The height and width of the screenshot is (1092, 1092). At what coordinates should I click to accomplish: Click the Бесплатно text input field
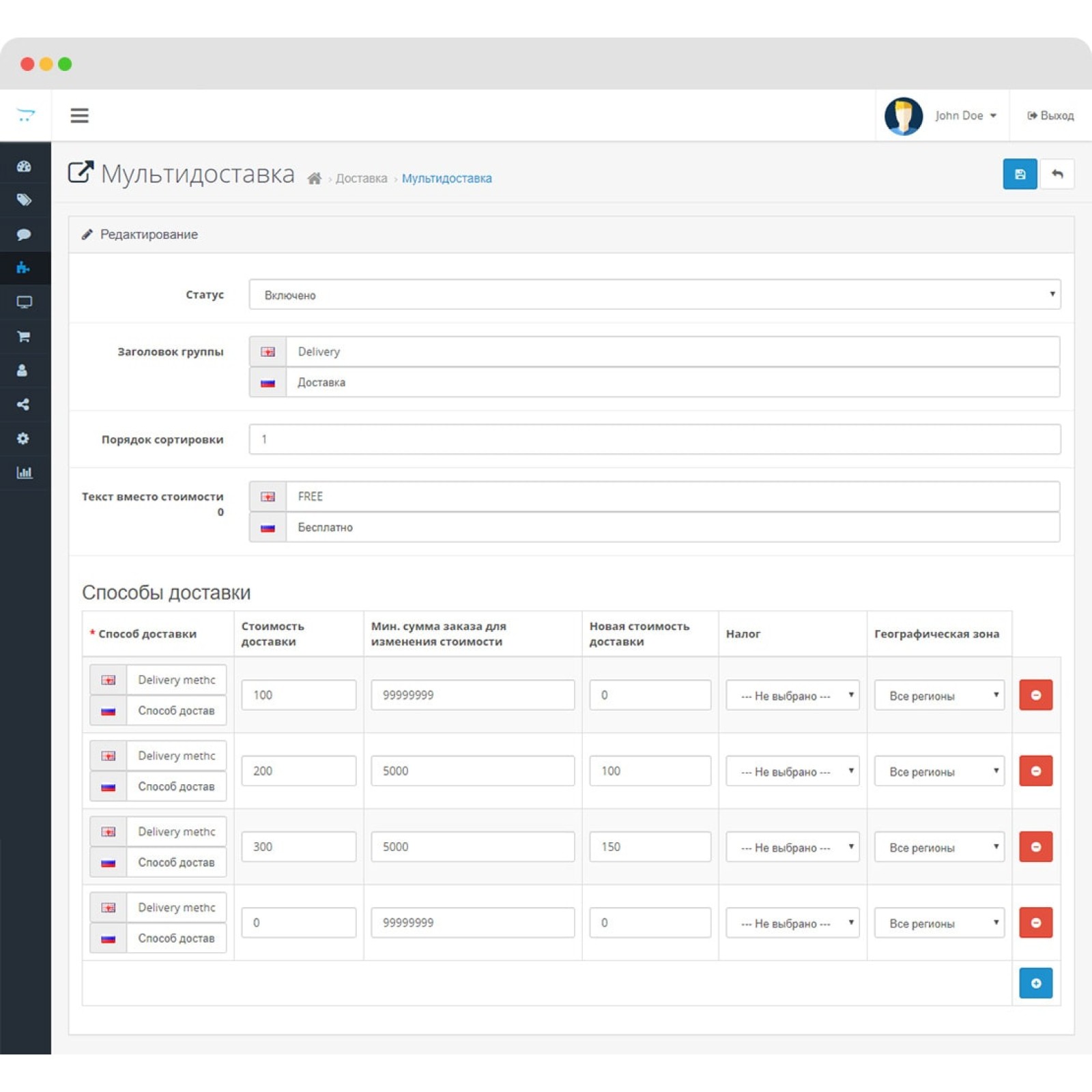click(x=672, y=527)
